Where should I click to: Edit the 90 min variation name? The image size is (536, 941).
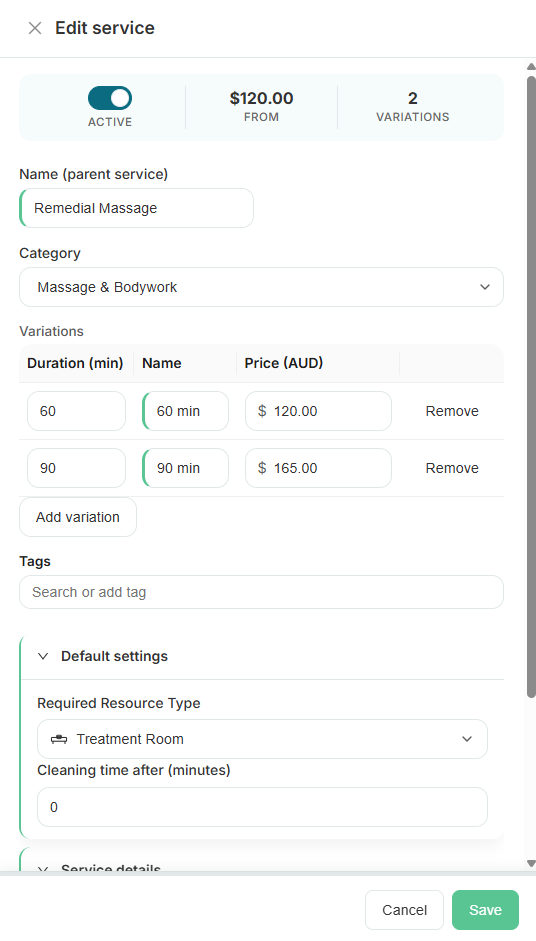pyautogui.click(x=185, y=468)
